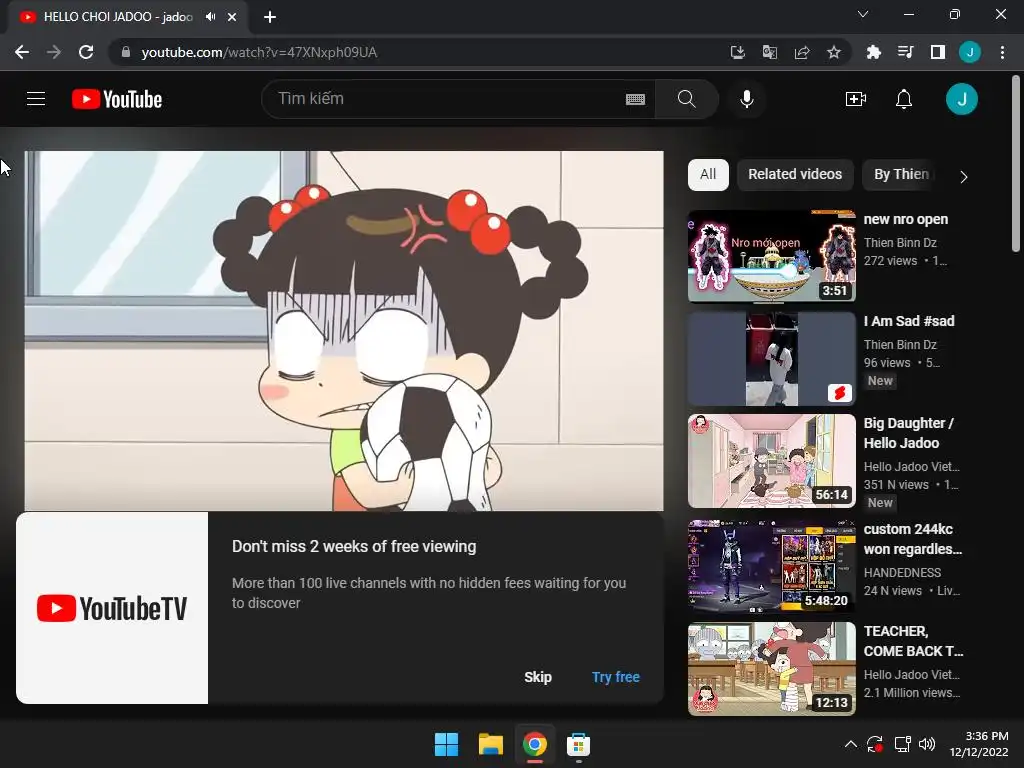
Task: Open the translate page icon
Action: pyautogui.click(x=769, y=52)
